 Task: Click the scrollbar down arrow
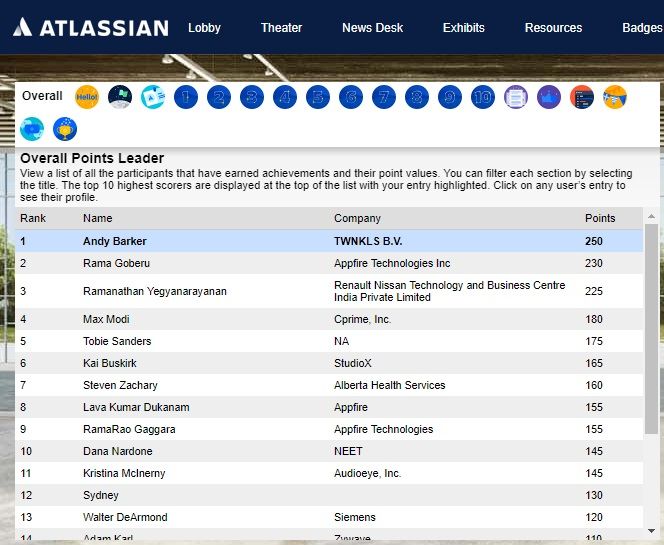[x=651, y=531]
